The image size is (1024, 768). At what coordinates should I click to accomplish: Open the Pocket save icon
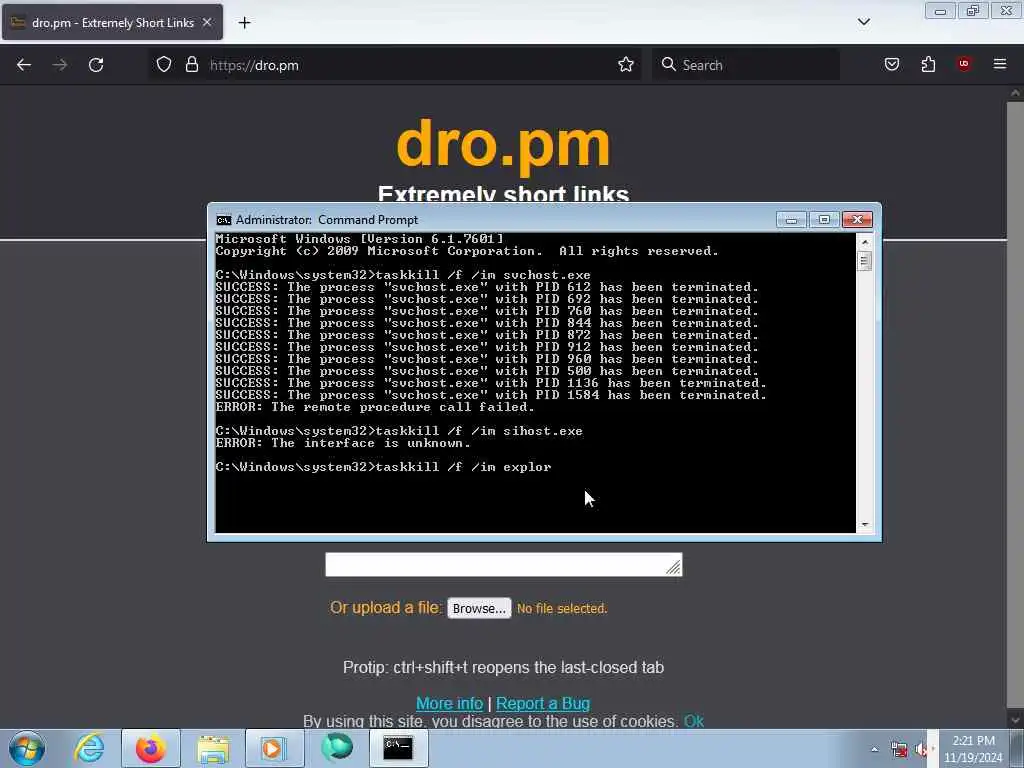pos(892,64)
